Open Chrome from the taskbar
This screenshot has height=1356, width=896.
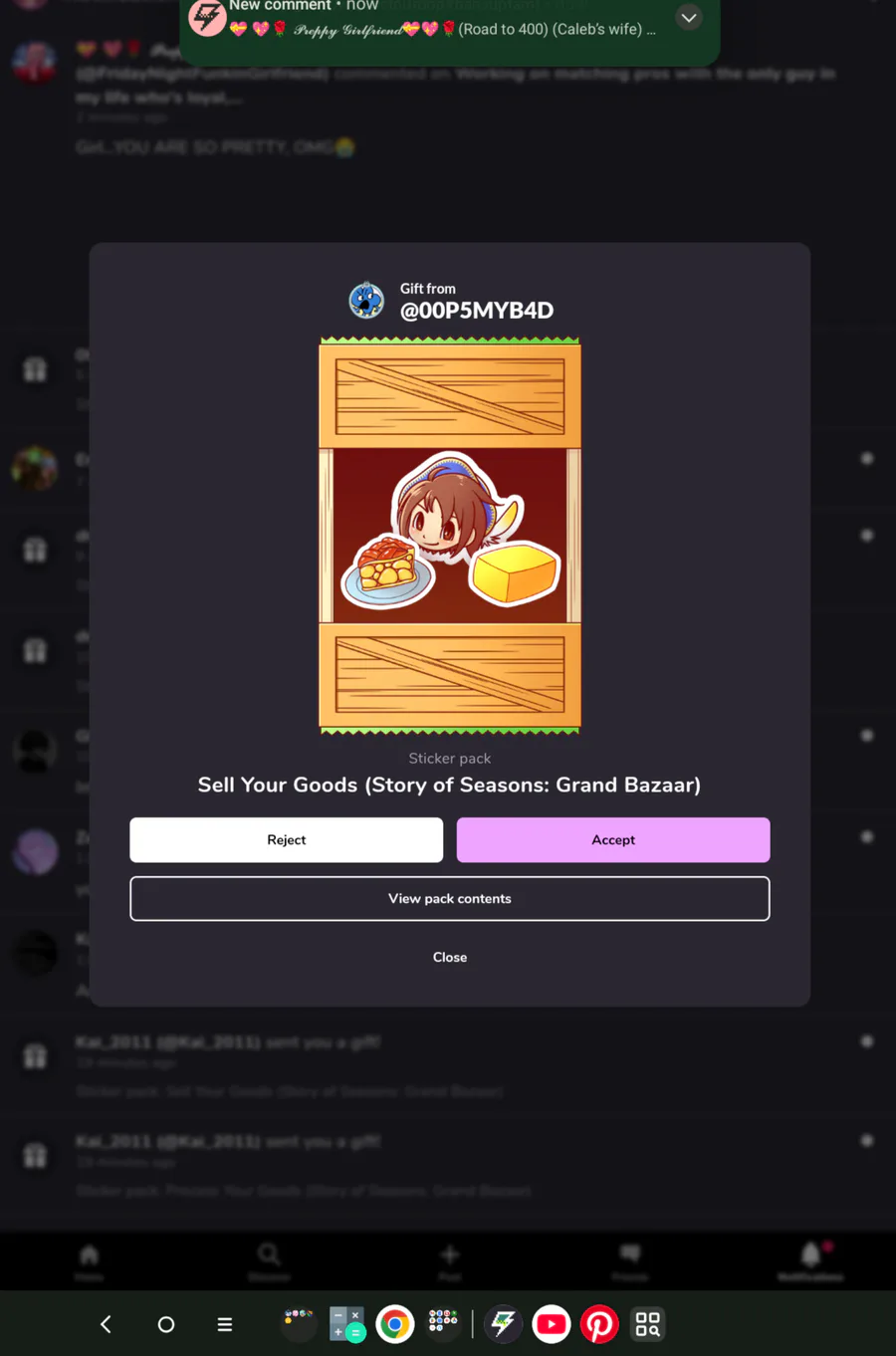point(395,1324)
